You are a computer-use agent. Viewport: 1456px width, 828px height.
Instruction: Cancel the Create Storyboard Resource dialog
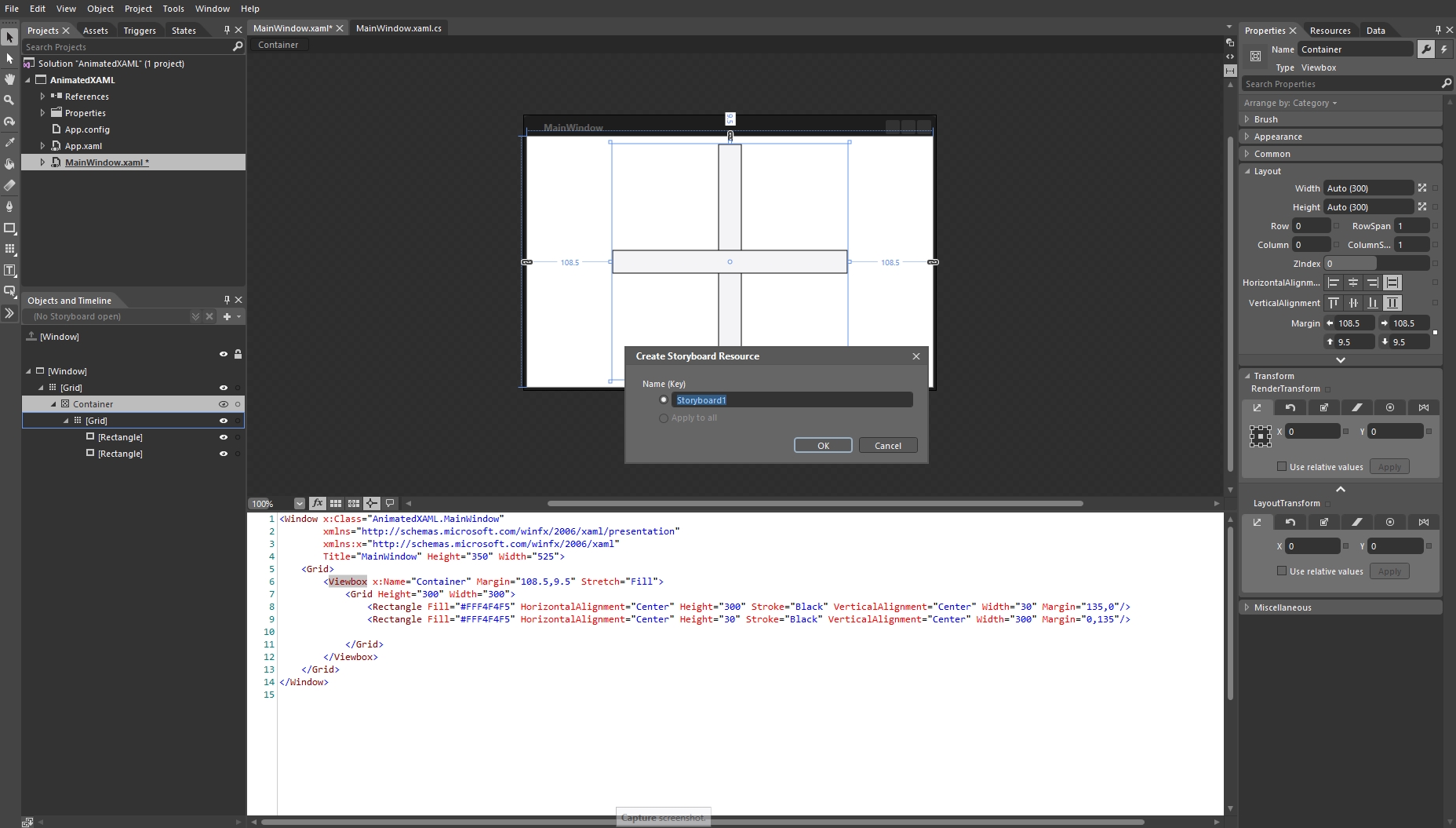[888, 444]
